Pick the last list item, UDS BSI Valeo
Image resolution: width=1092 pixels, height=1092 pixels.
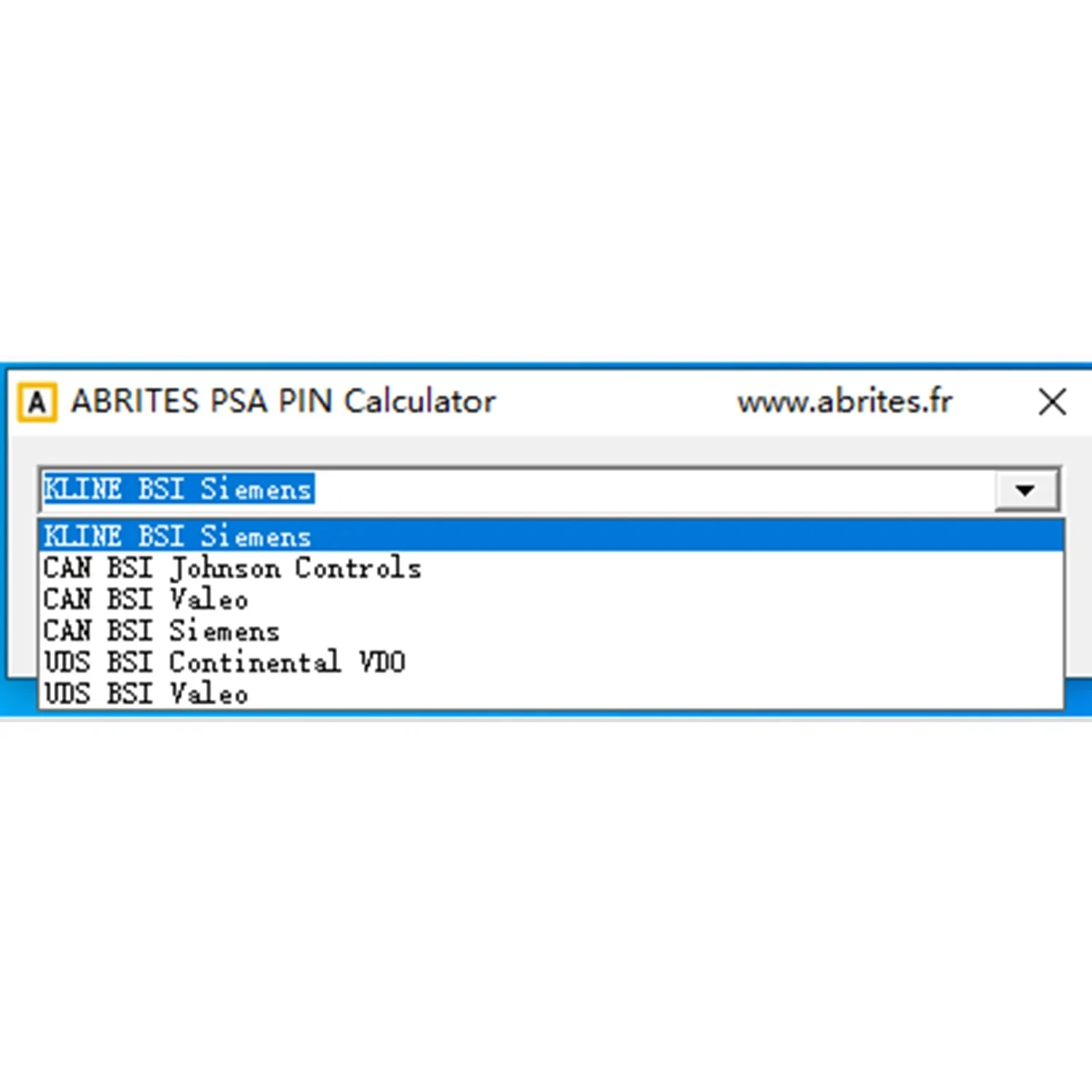[x=551, y=693]
